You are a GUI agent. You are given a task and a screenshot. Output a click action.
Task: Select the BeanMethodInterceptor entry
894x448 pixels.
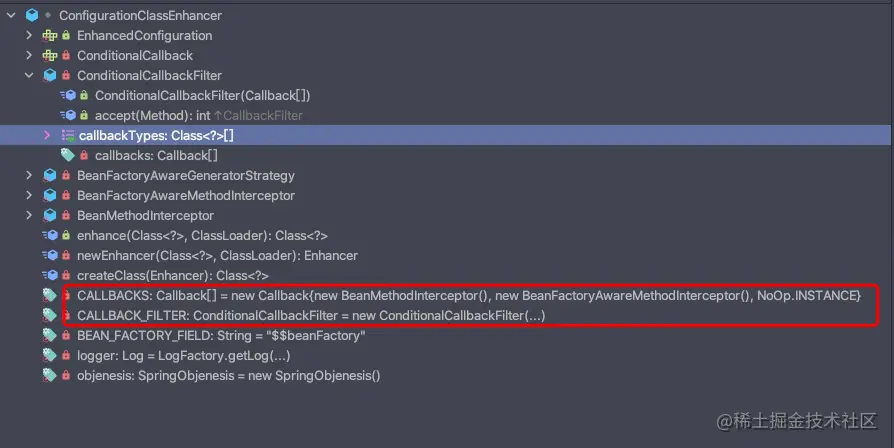145,215
